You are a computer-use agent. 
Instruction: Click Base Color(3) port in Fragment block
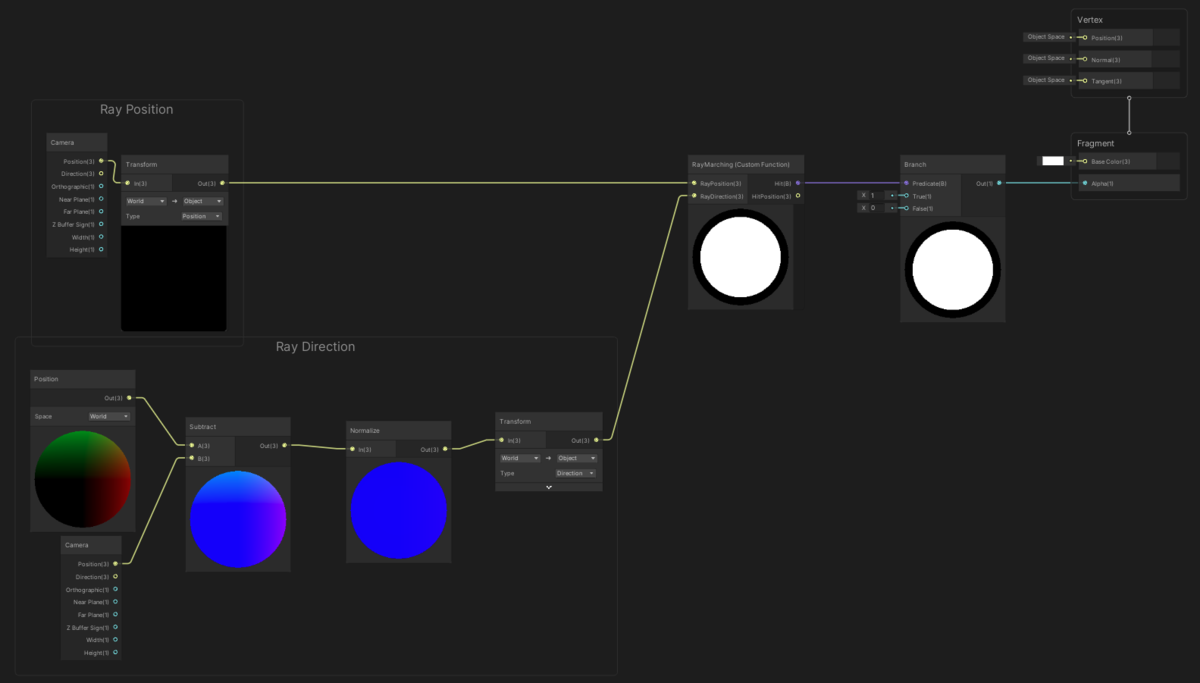point(1084,161)
